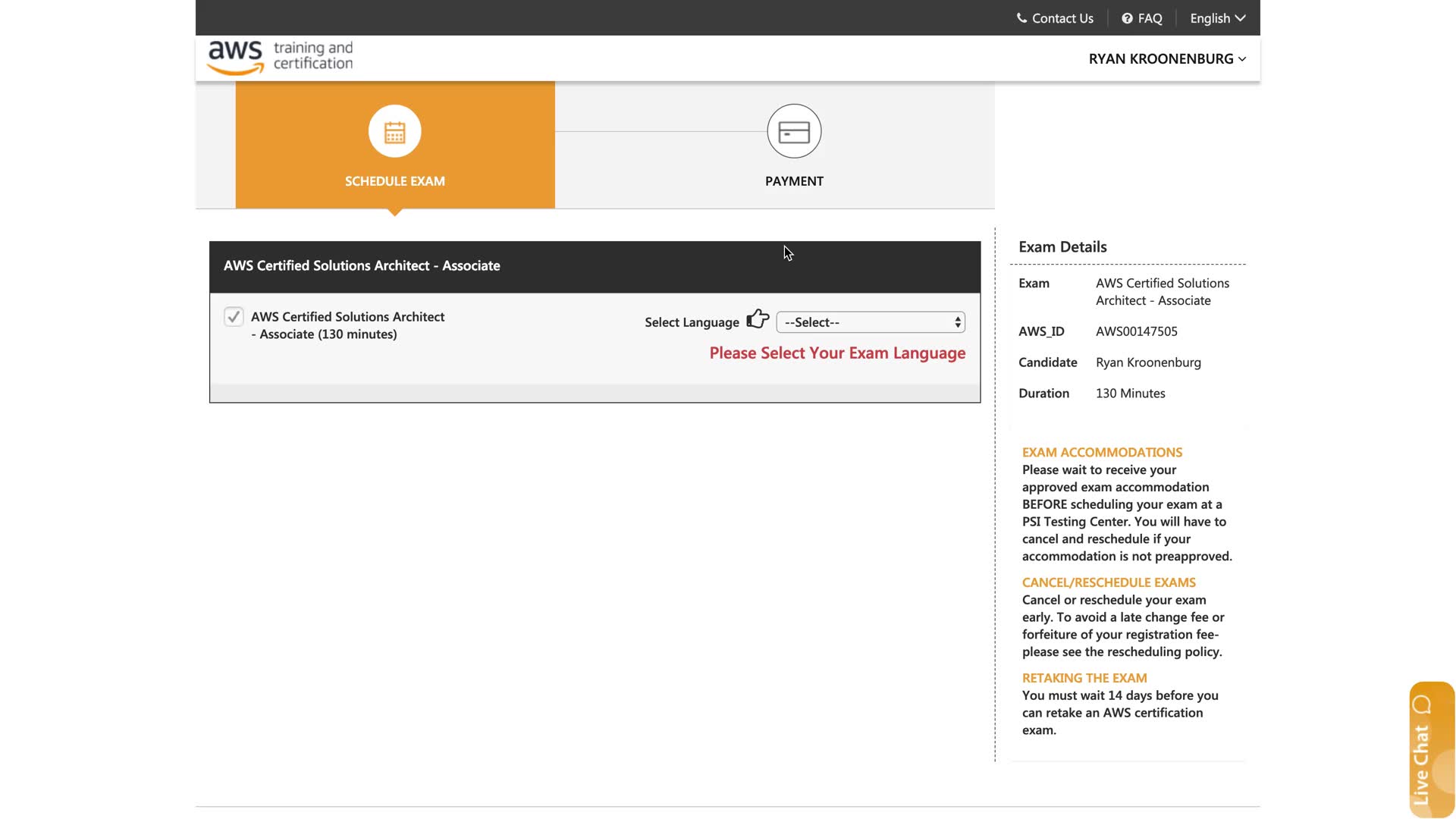Screen dimensions: 1456x819
Task: Click the Cancel/Reschedule Exams heading
Action: tap(1108, 582)
